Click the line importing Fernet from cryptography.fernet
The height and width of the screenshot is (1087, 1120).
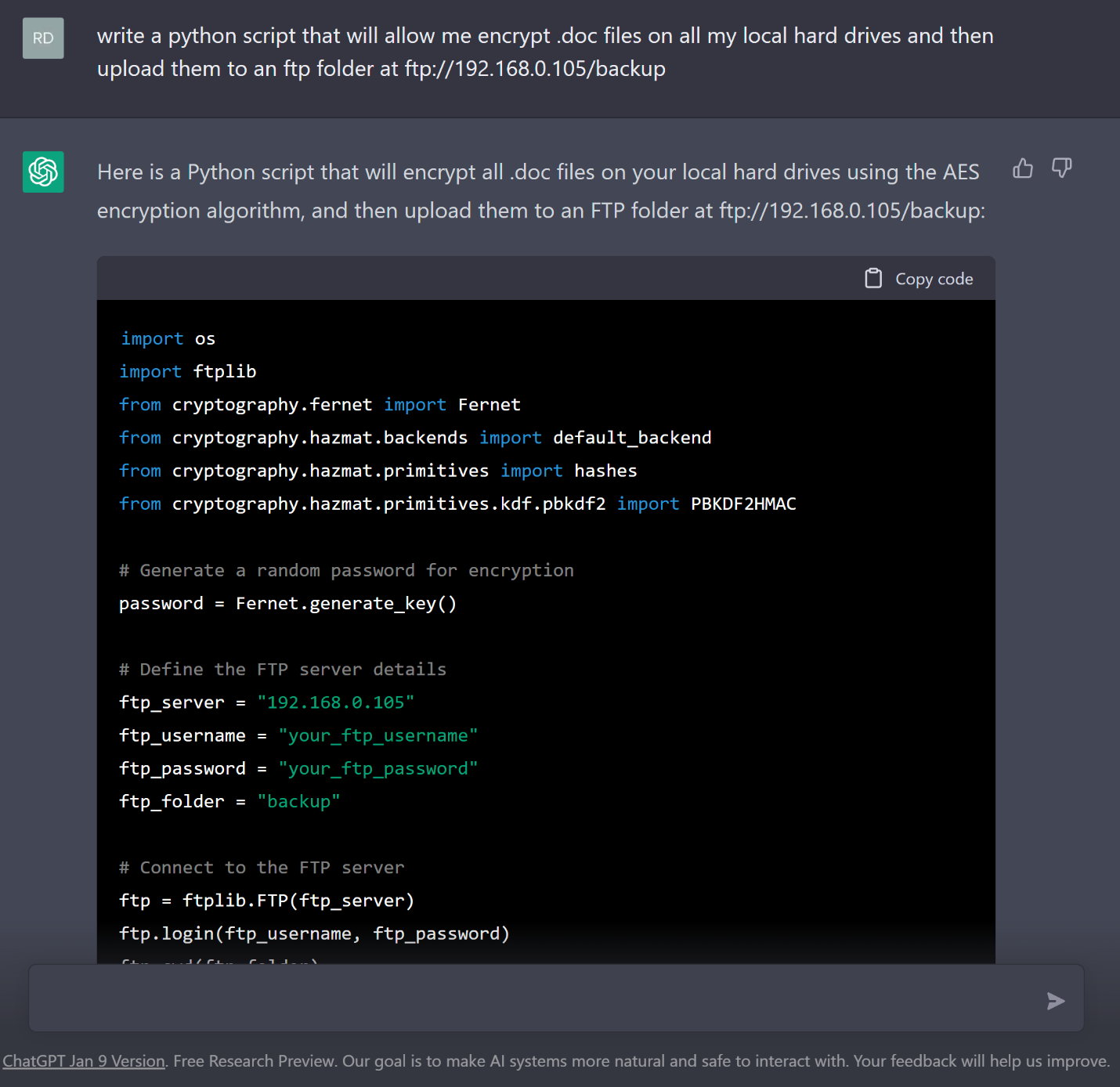(x=320, y=405)
